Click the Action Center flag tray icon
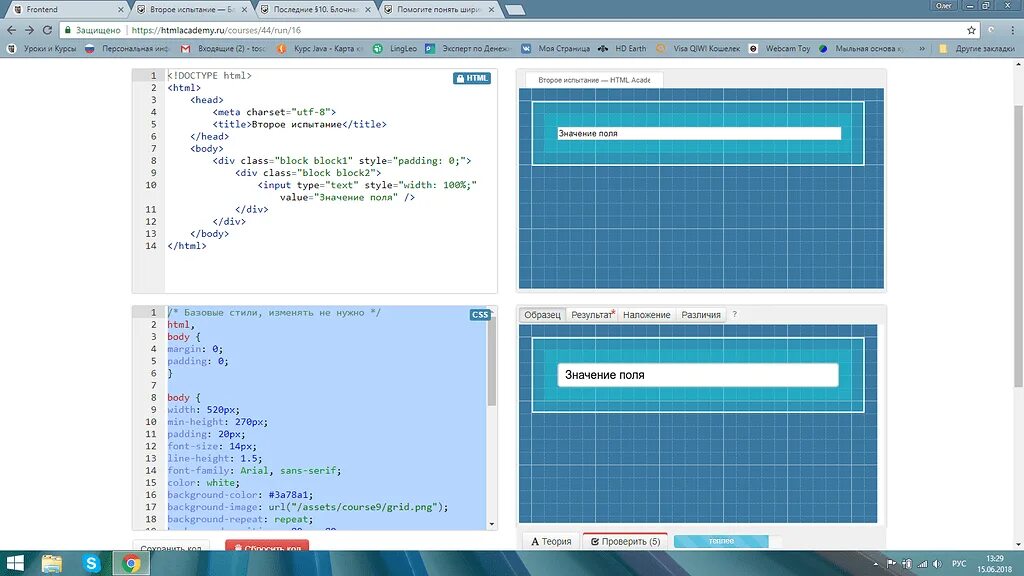The width and height of the screenshot is (1024, 576). 891,564
